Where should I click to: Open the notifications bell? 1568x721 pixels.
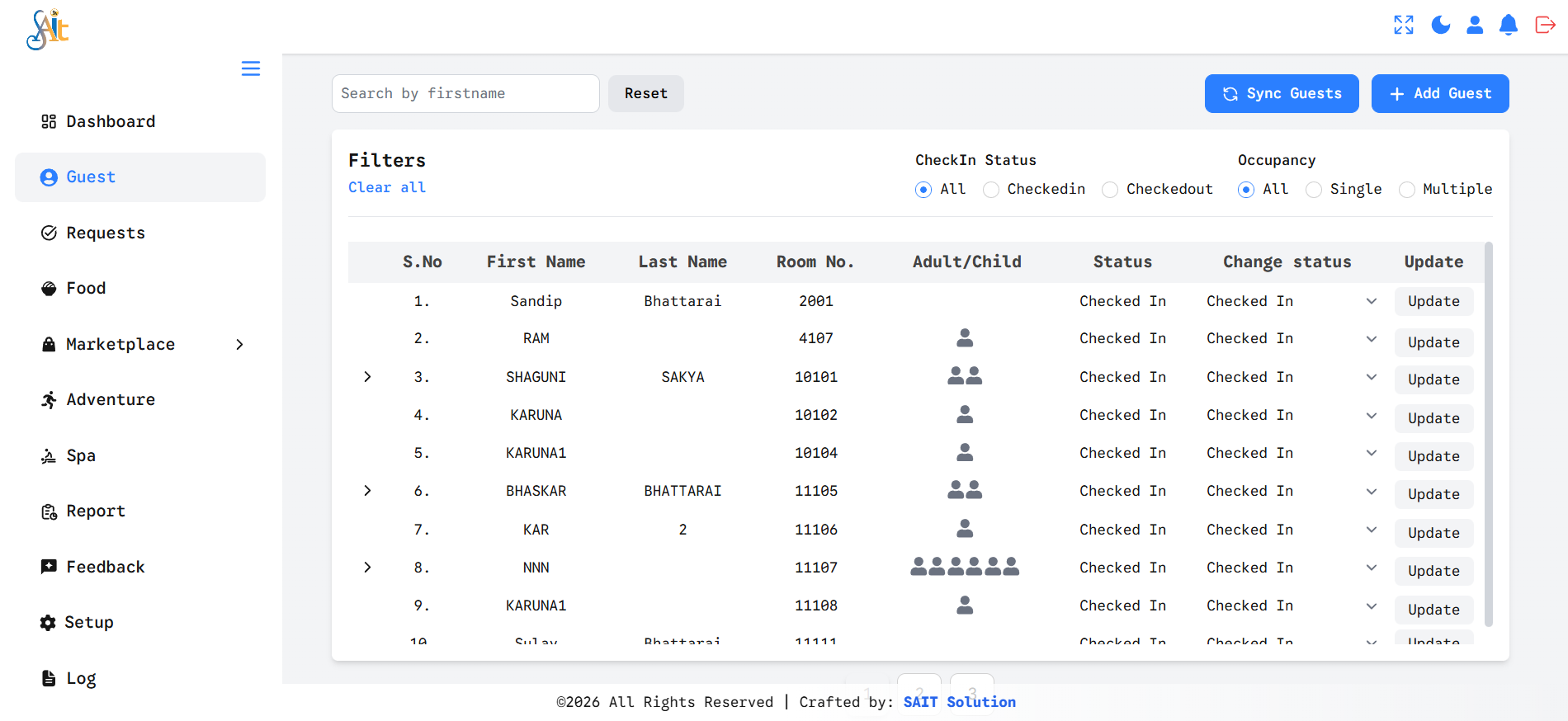click(1509, 25)
